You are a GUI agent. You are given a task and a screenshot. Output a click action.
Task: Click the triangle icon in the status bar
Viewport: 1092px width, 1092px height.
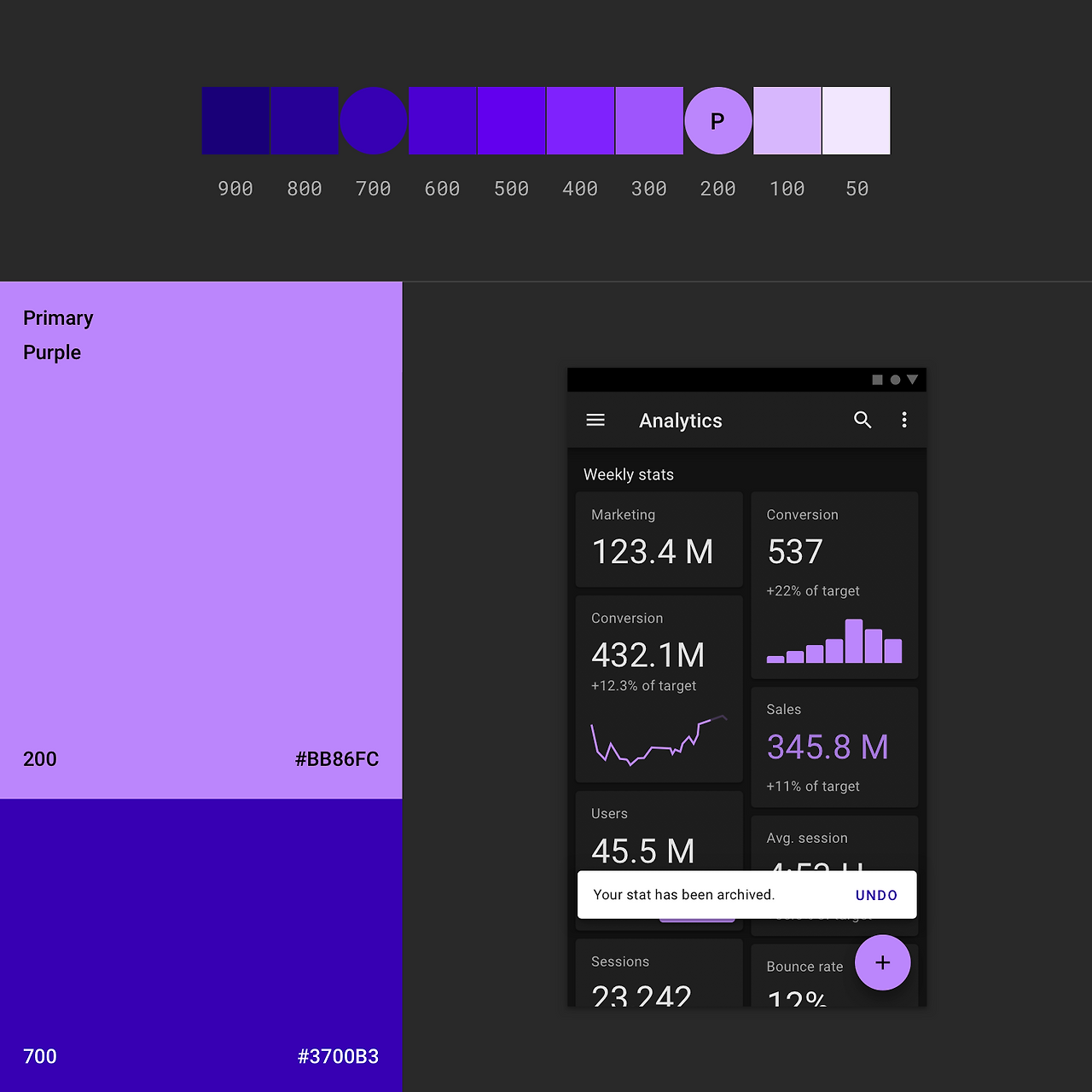point(913,380)
